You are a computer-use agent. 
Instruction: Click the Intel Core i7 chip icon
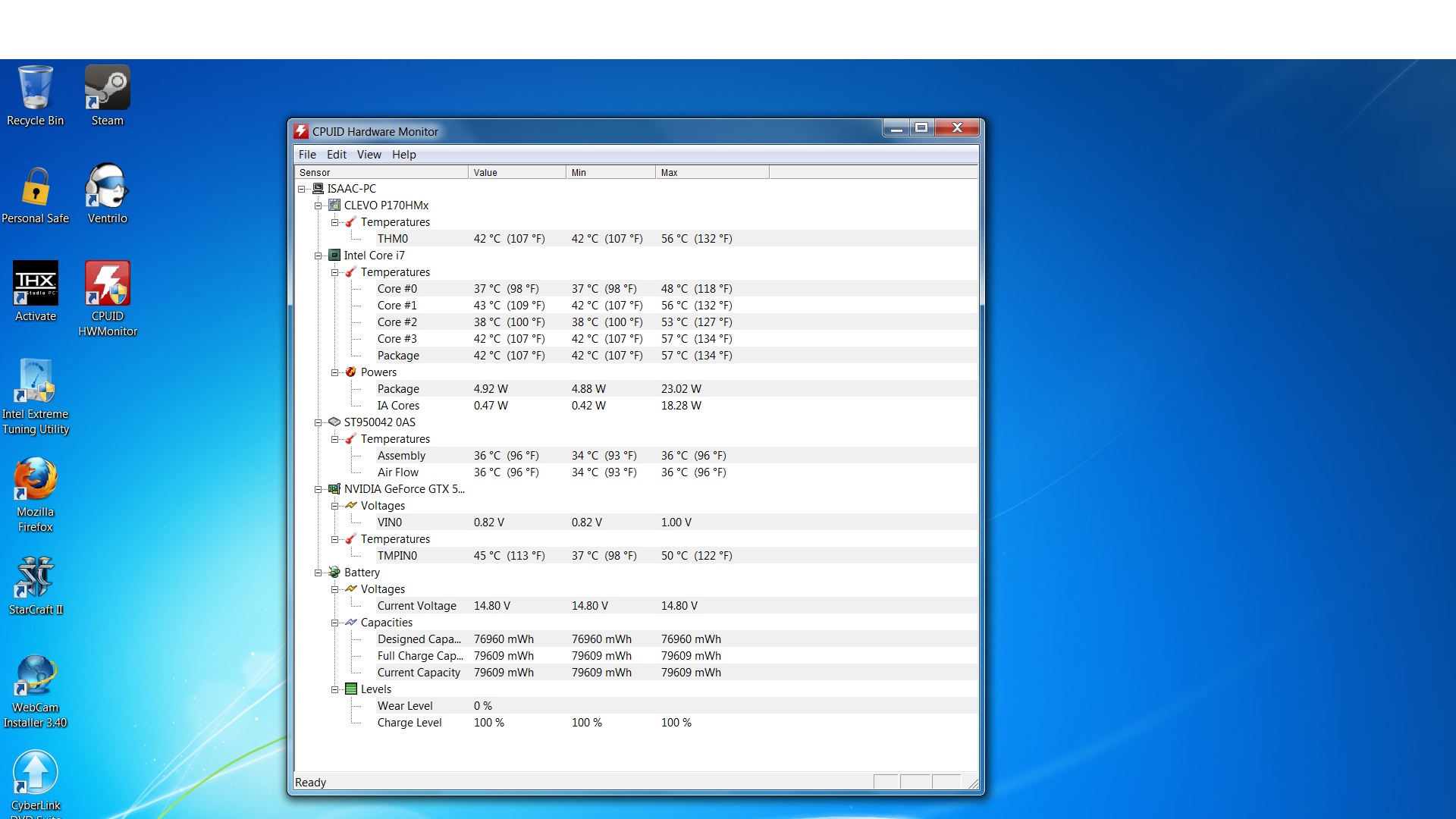[334, 256]
